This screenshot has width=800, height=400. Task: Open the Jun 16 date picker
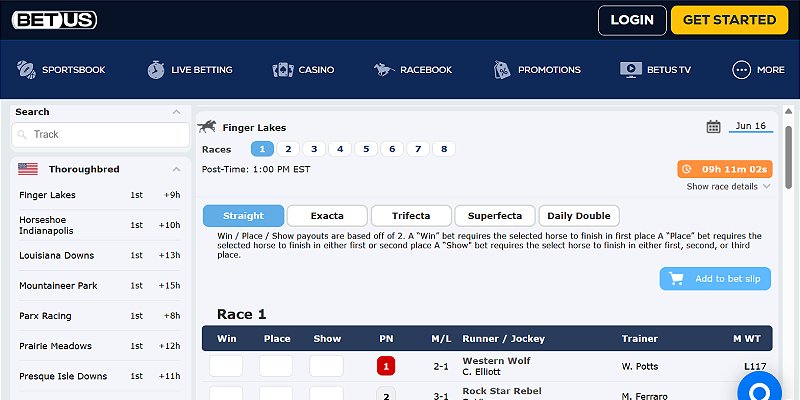point(751,126)
